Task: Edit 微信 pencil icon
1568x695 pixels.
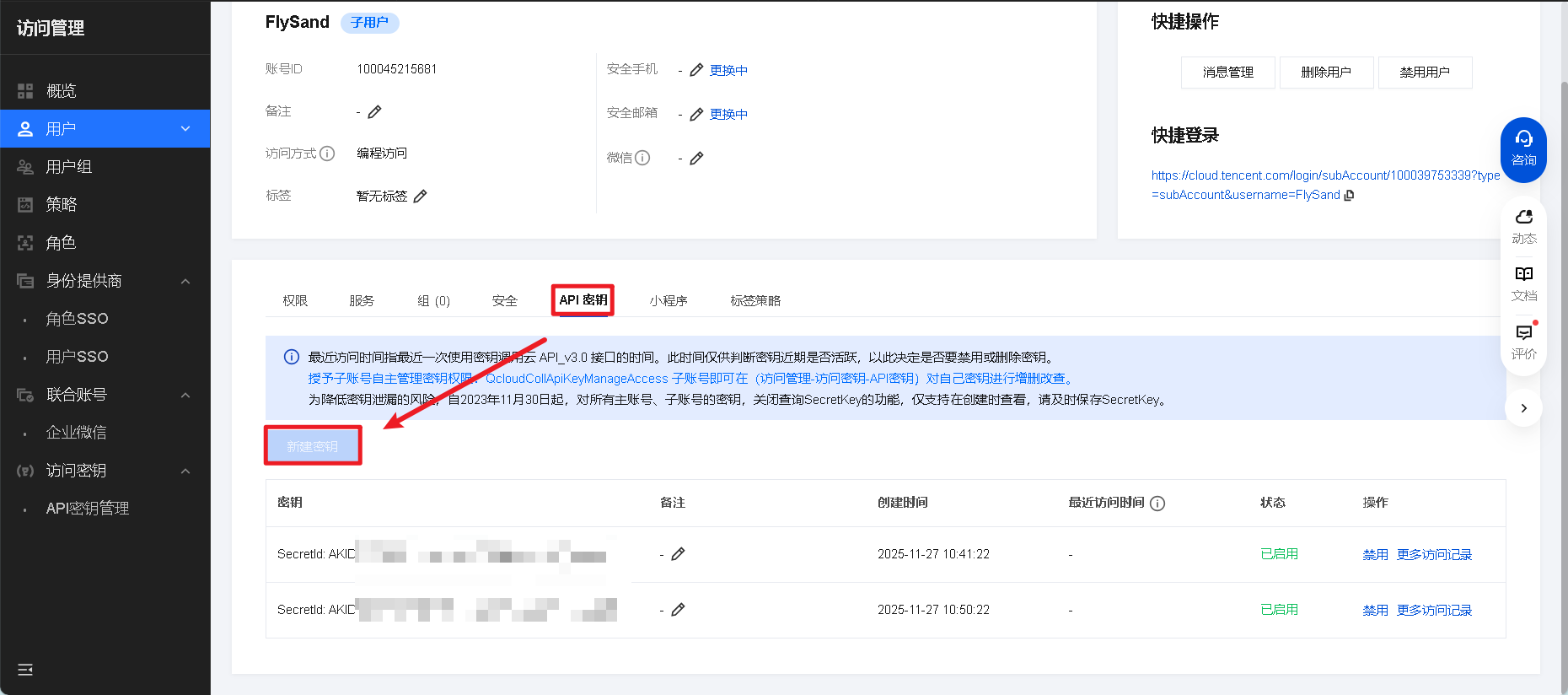Action: [x=696, y=158]
